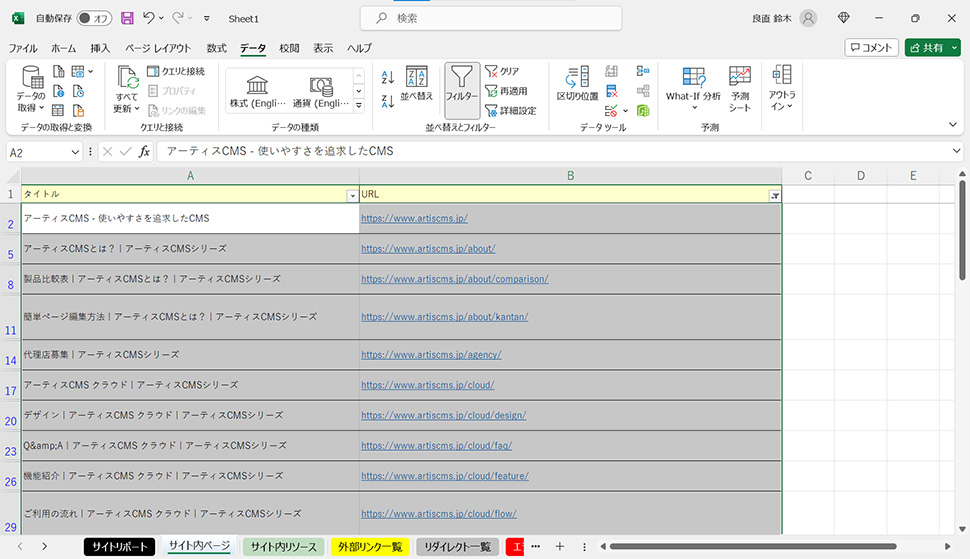Click the Existing Connections icon
This screenshot has width=970, height=559.
[79, 111]
